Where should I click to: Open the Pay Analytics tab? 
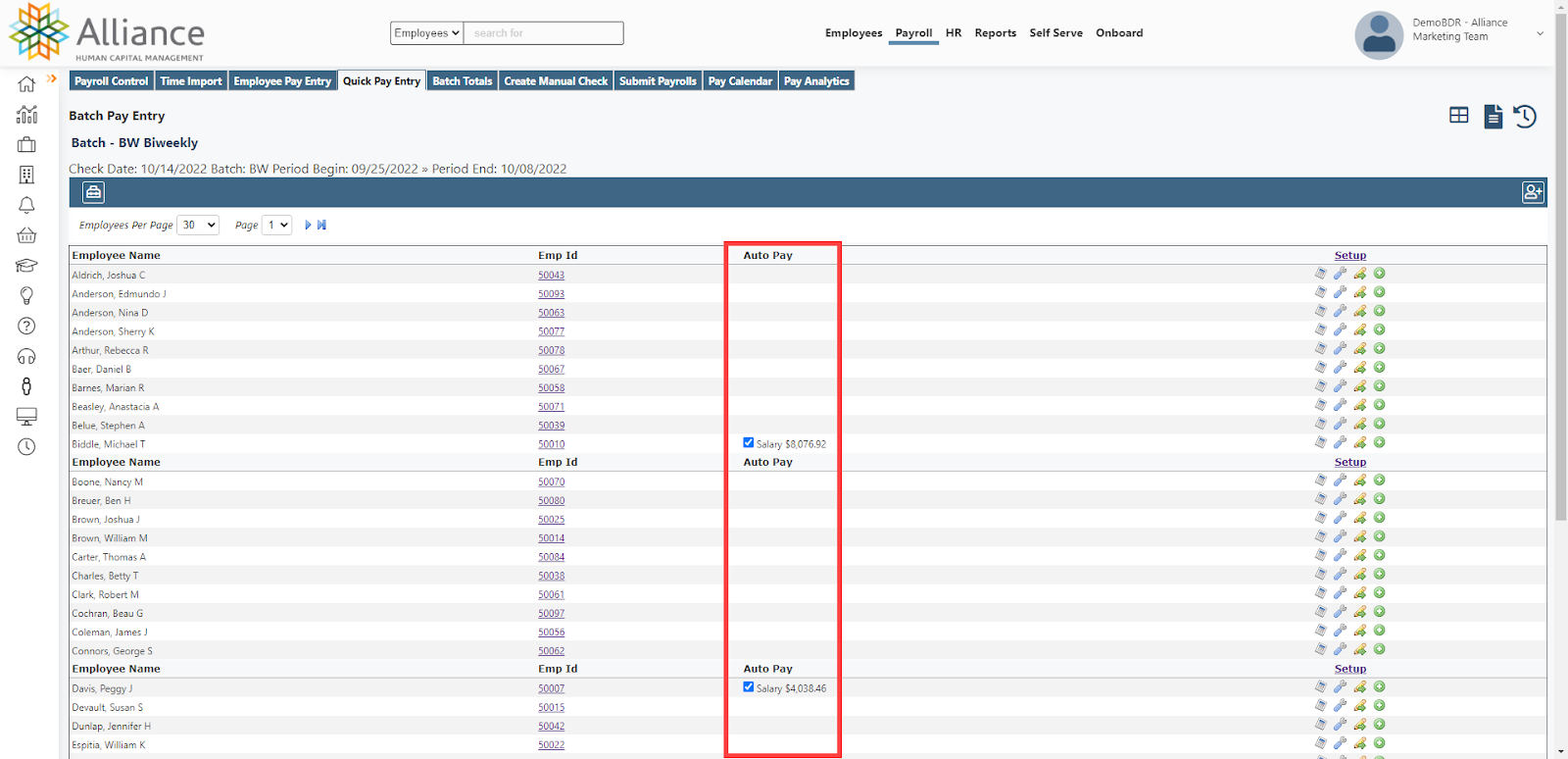click(x=816, y=81)
